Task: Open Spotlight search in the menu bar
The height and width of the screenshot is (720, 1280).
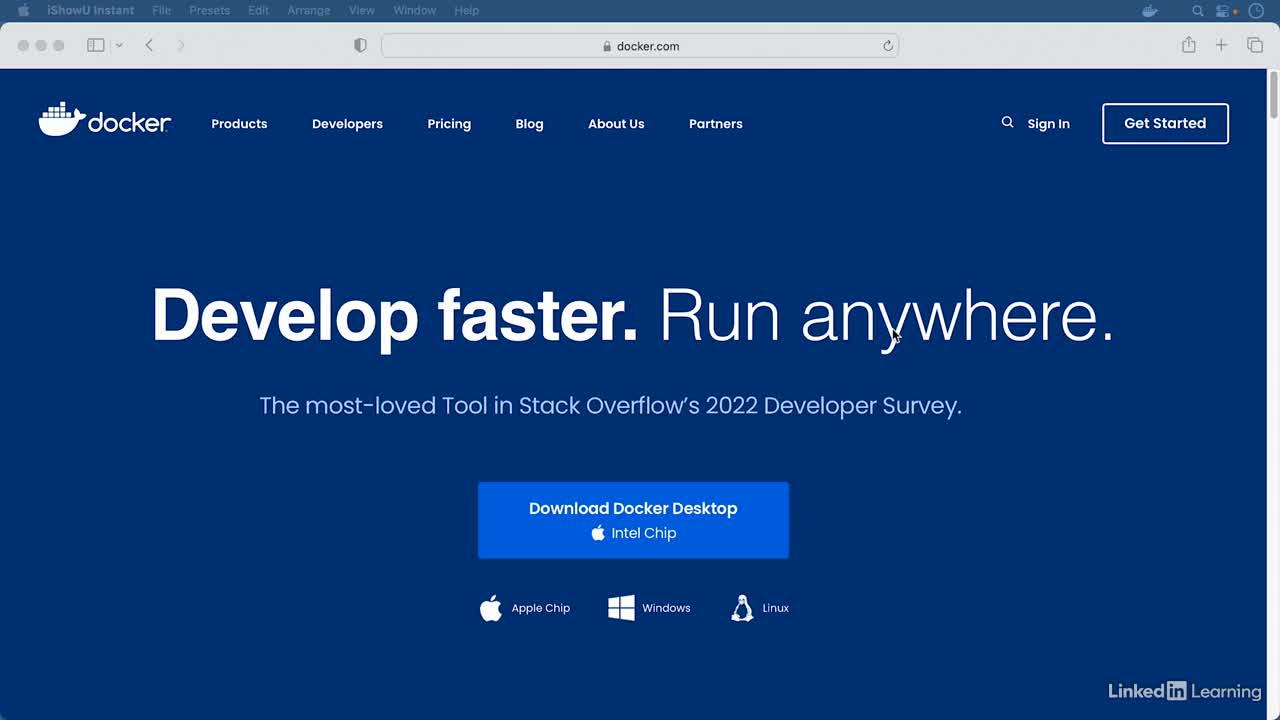Action: [1198, 11]
